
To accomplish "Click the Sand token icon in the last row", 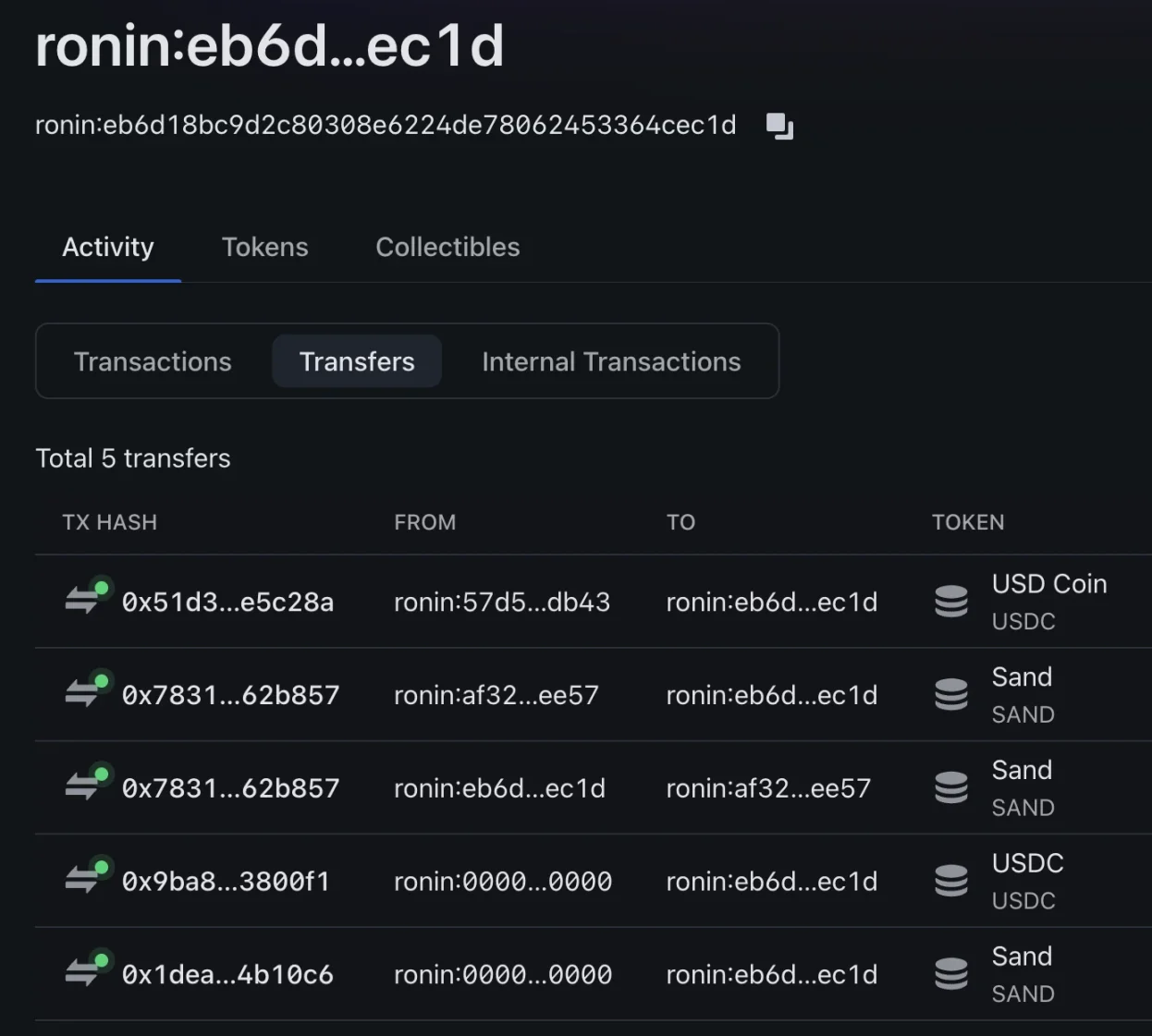I will click(x=950, y=973).
